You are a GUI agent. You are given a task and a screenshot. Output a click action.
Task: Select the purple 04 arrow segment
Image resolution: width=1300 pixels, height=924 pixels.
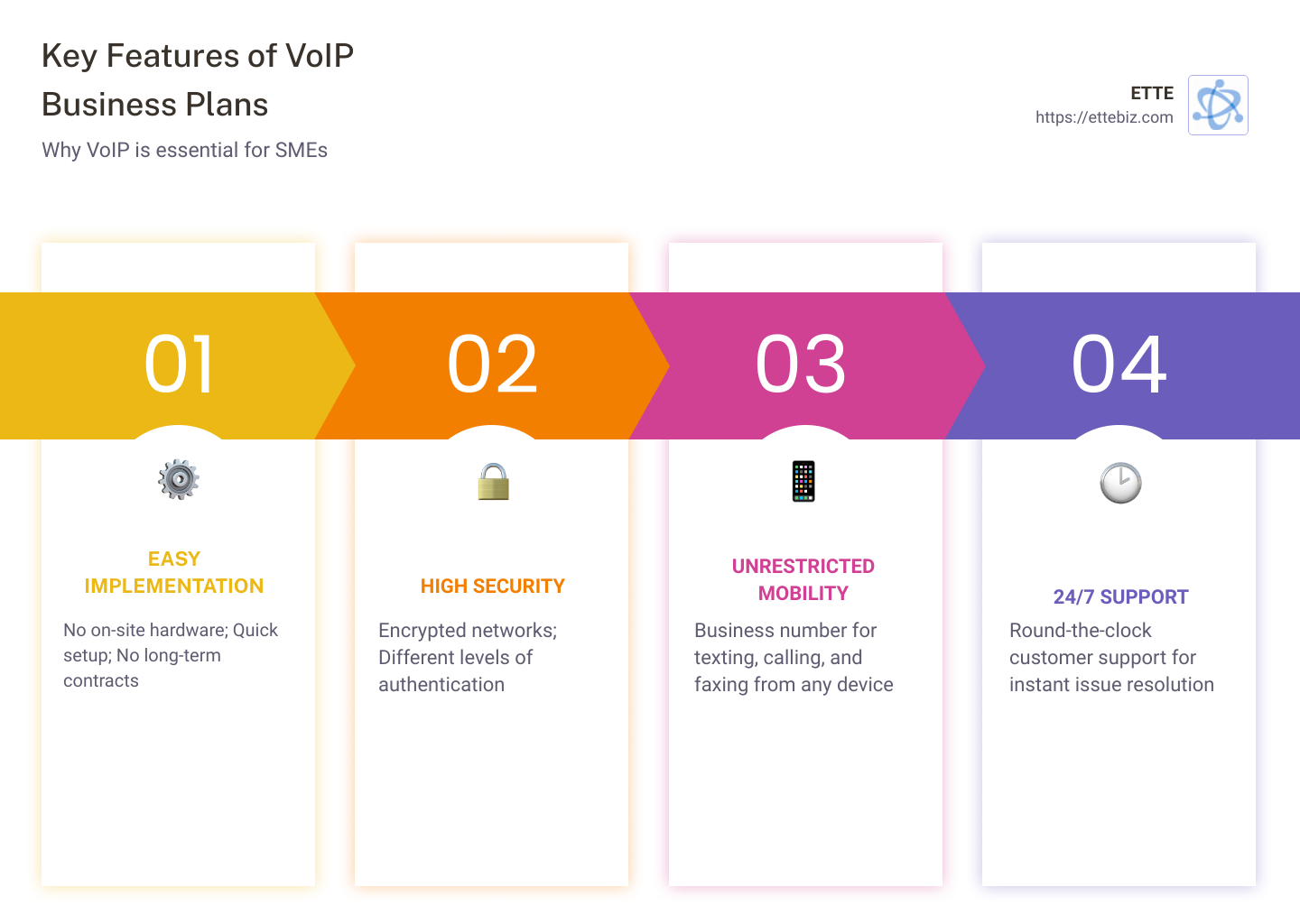1122,365
